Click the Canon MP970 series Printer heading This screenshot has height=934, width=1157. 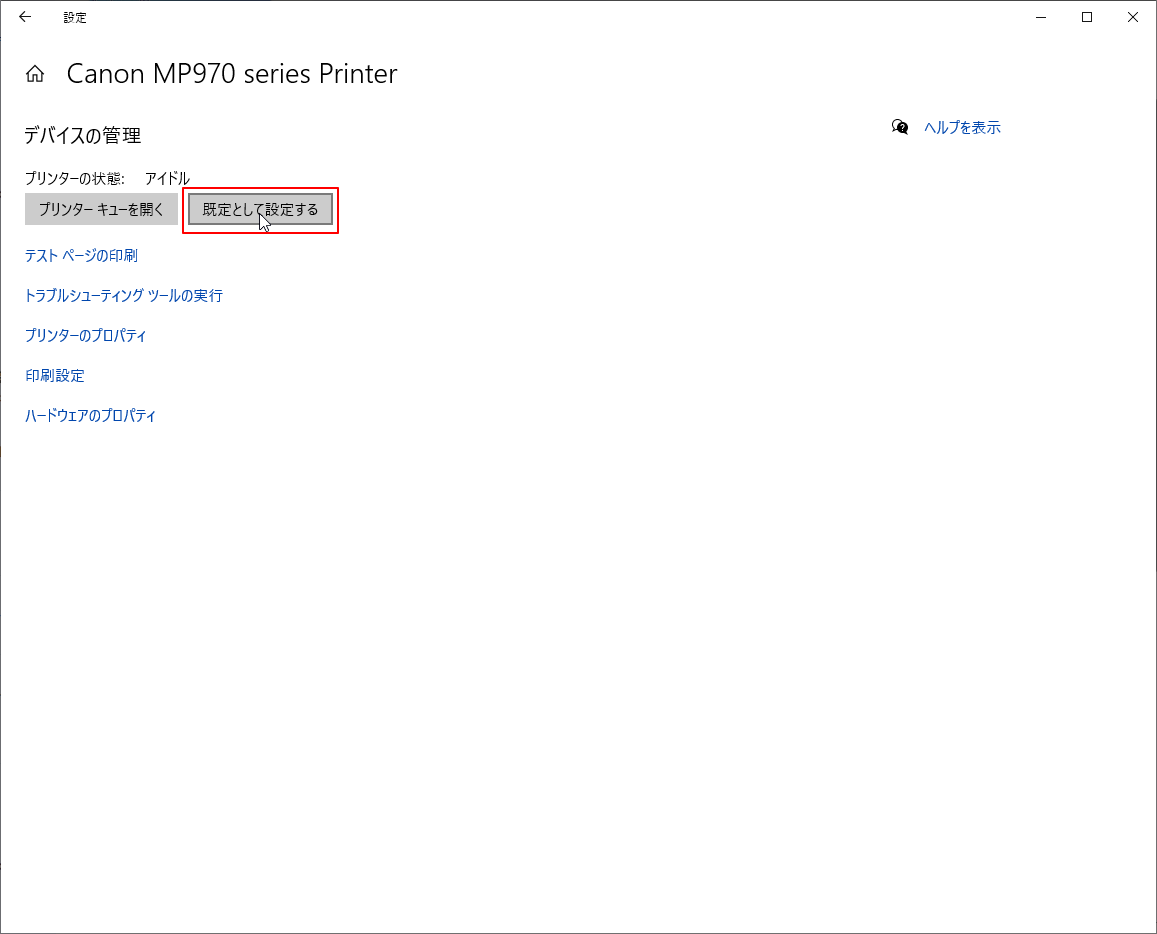point(232,74)
